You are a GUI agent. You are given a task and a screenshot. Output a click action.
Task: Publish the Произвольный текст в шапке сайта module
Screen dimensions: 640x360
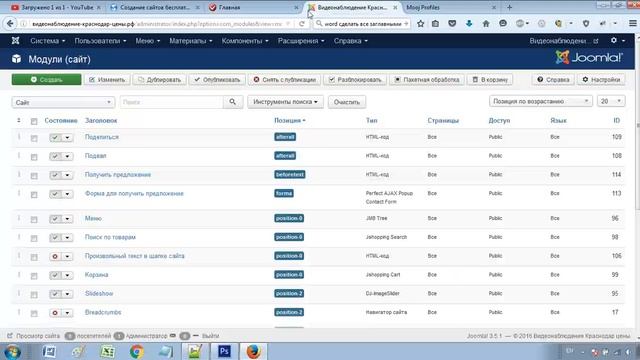tap(55, 256)
